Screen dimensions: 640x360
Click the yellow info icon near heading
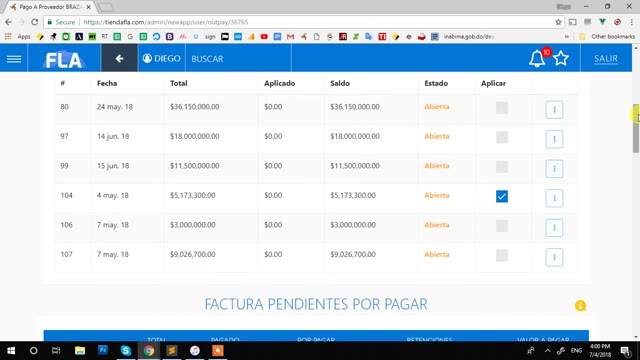click(580, 305)
